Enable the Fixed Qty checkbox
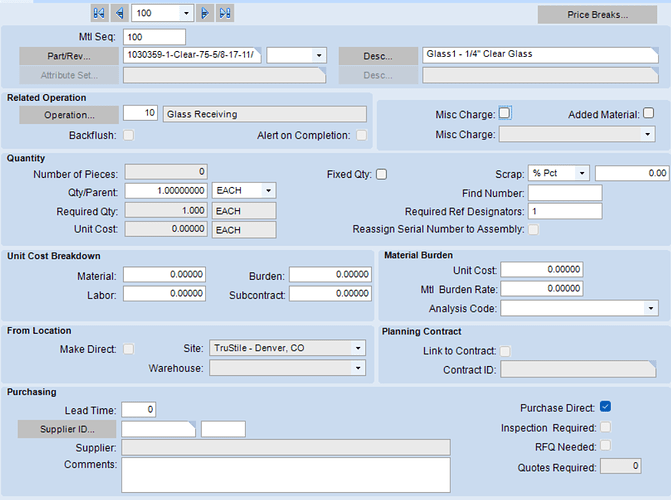 pos(381,174)
